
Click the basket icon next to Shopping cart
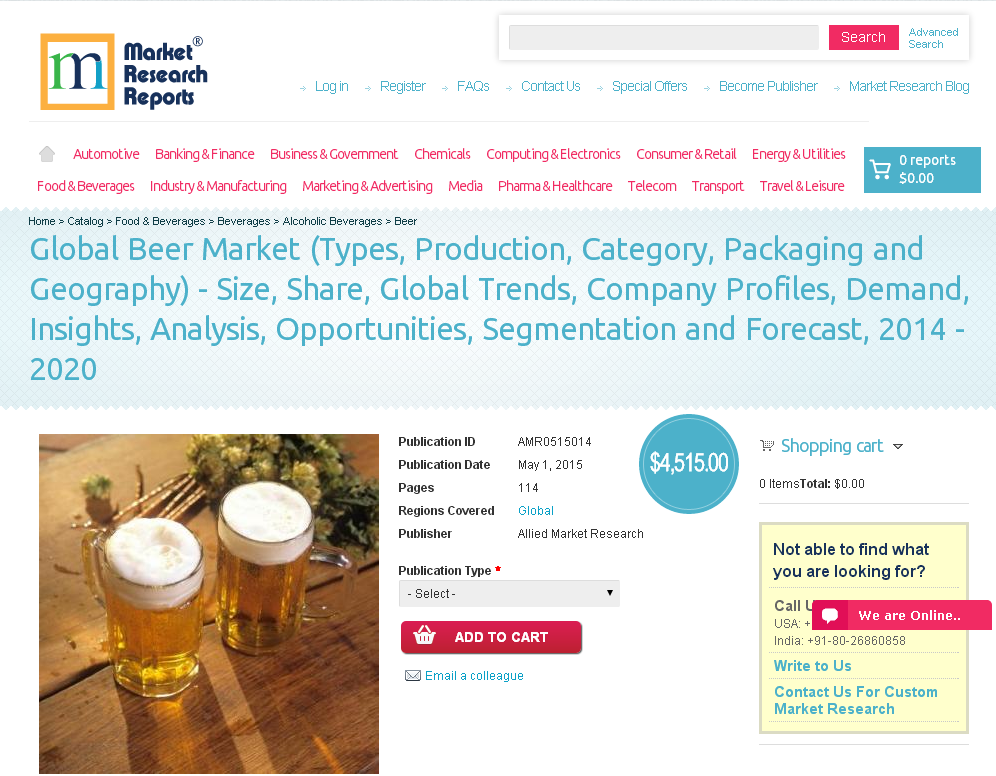click(767, 445)
